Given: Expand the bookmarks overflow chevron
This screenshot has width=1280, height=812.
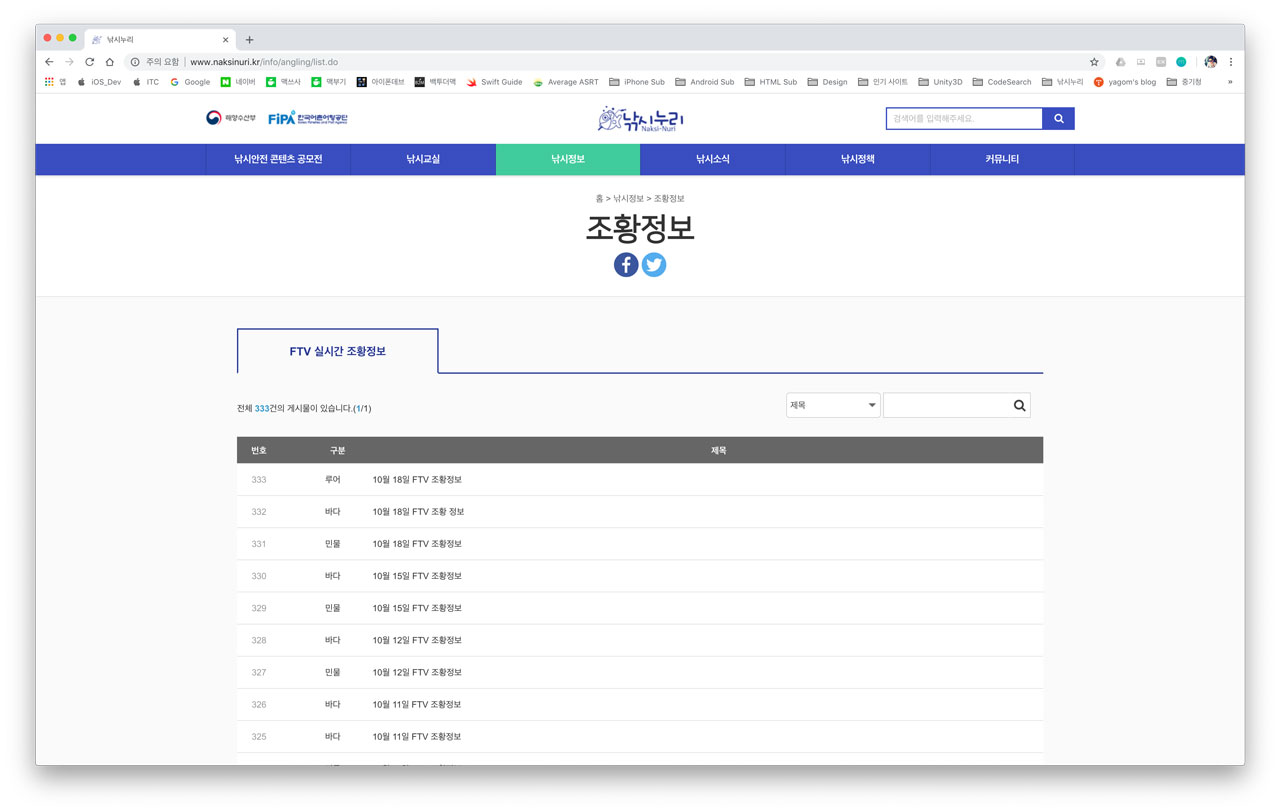Looking at the screenshot, I should click(1230, 82).
